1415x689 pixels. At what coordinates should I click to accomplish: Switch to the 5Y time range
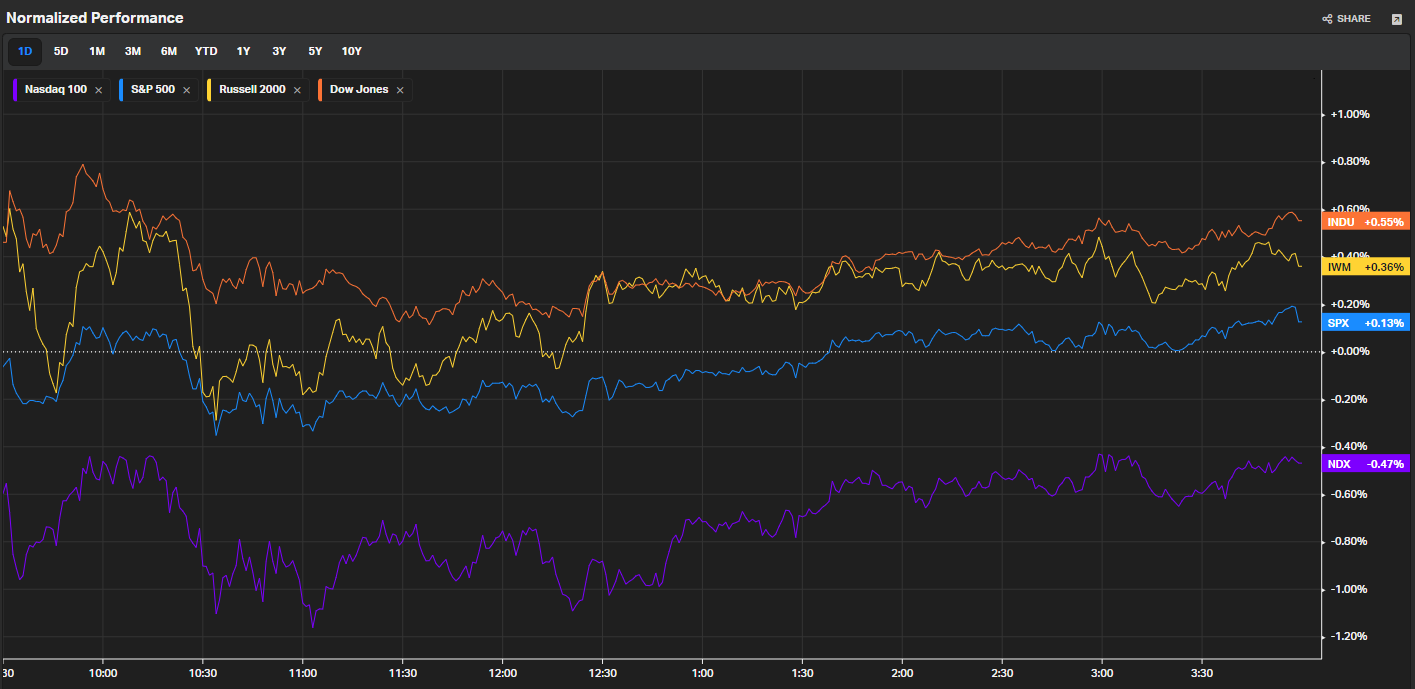coord(315,51)
